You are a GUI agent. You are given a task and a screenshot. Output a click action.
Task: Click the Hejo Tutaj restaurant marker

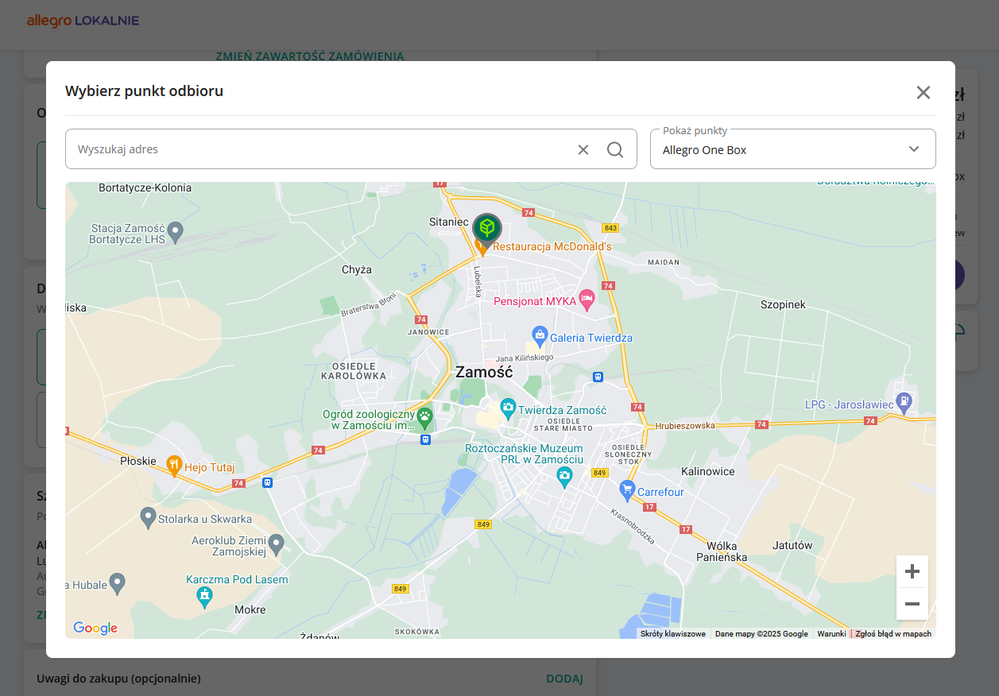click(x=174, y=465)
